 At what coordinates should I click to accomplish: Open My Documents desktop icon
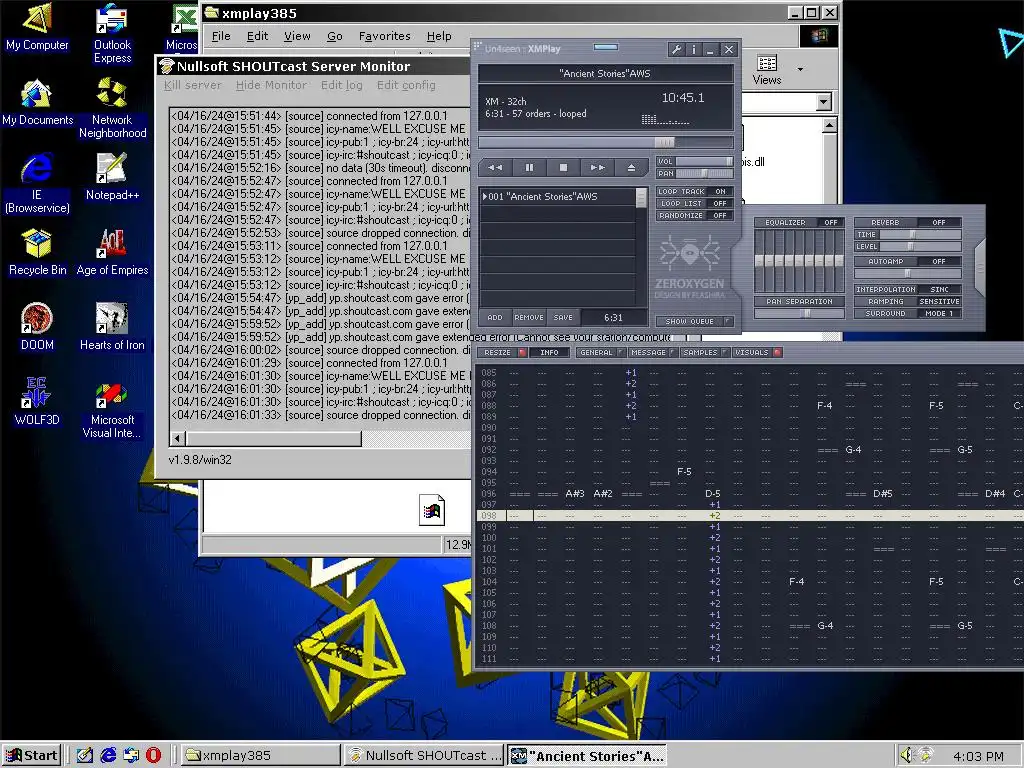tap(37, 103)
